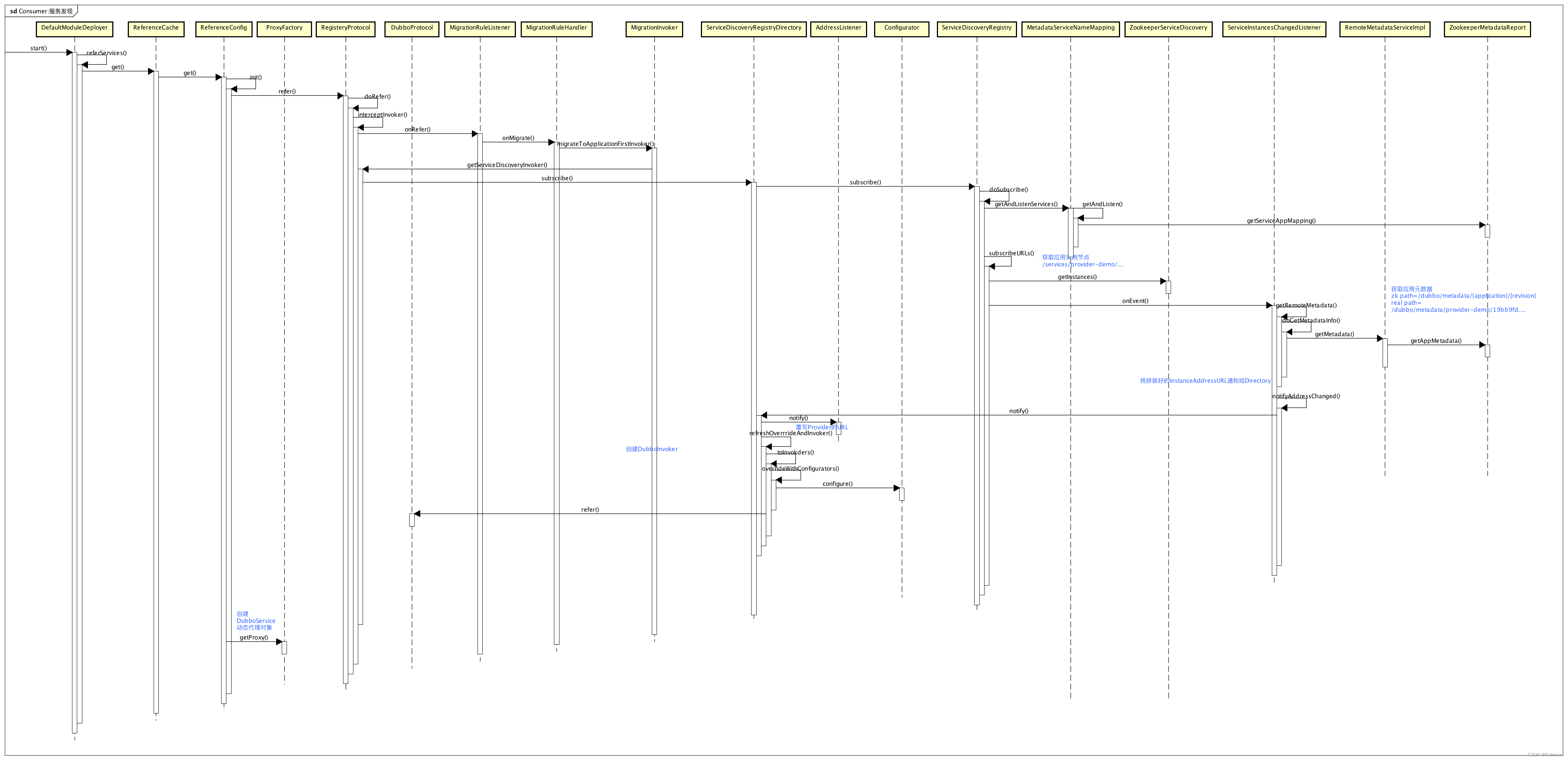
Task: Select the overrideWithConfigurators() label
Action: (x=801, y=468)
